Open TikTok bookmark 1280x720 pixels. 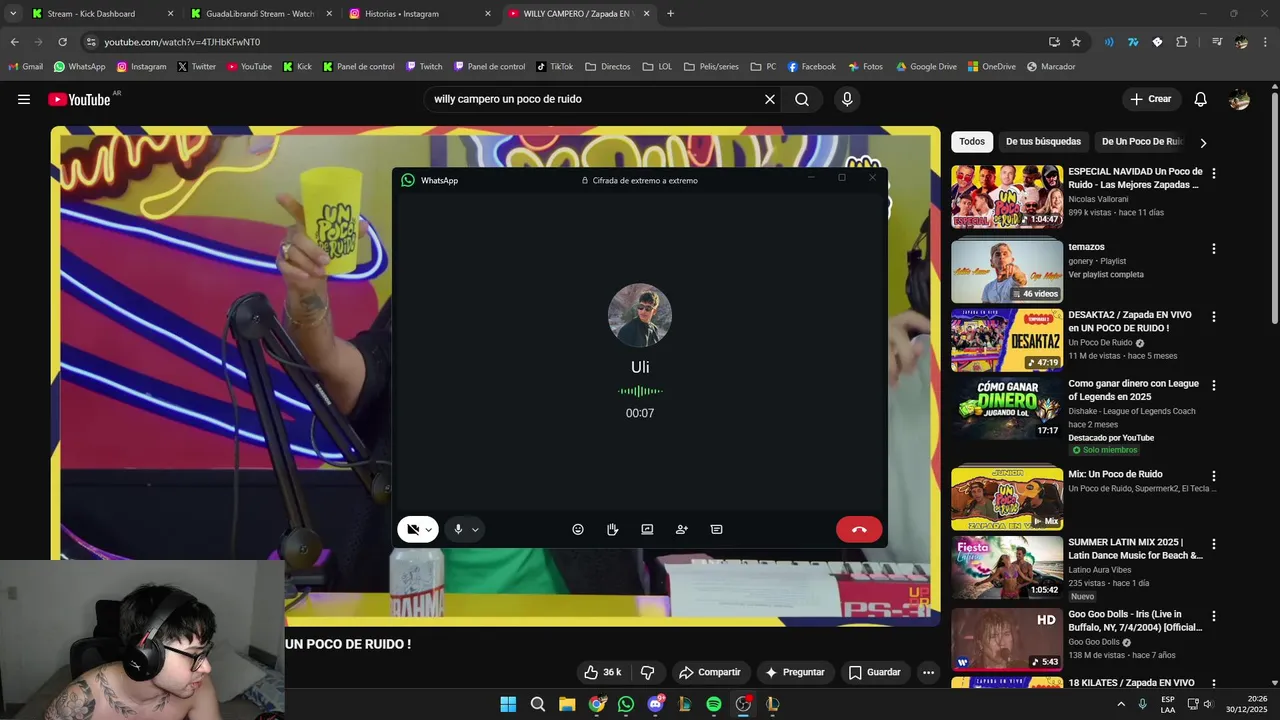pyautogui.click(x=555, y=67)
